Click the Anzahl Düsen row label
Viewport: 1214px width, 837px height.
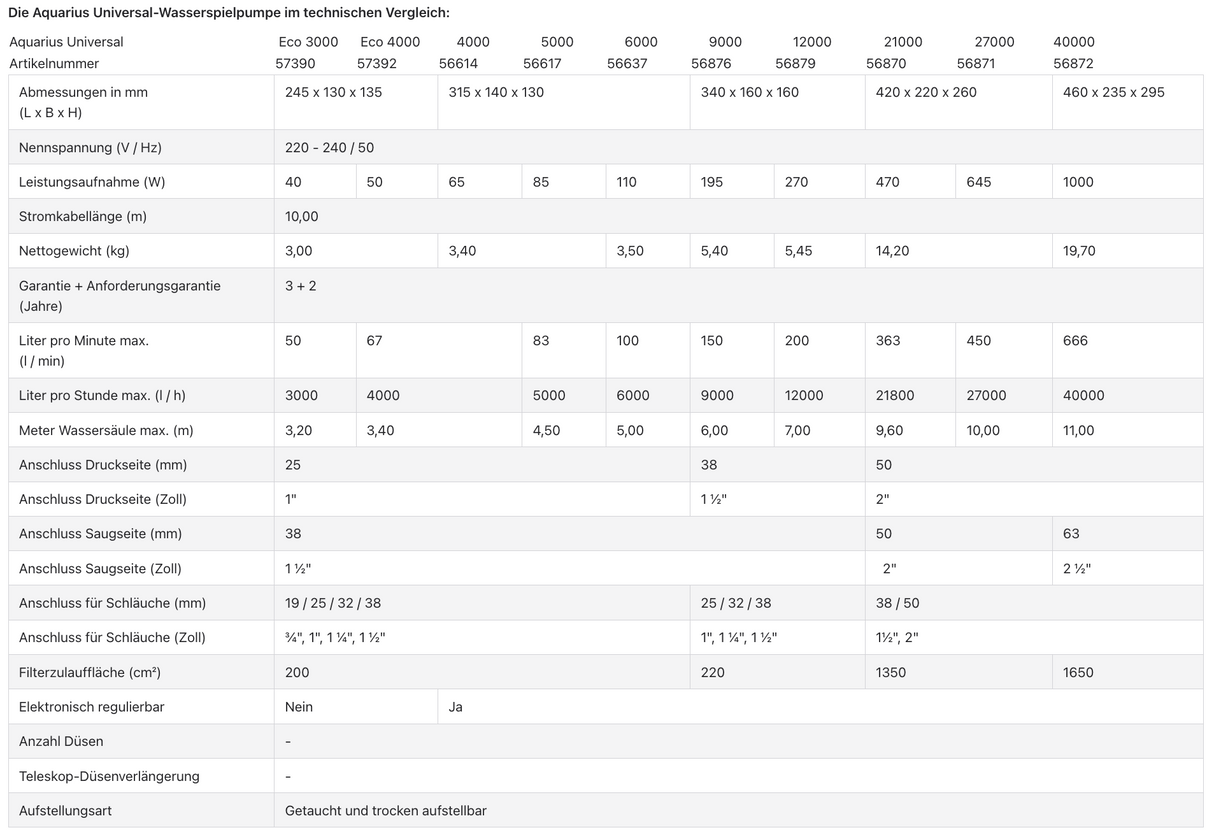pos(61,741)
